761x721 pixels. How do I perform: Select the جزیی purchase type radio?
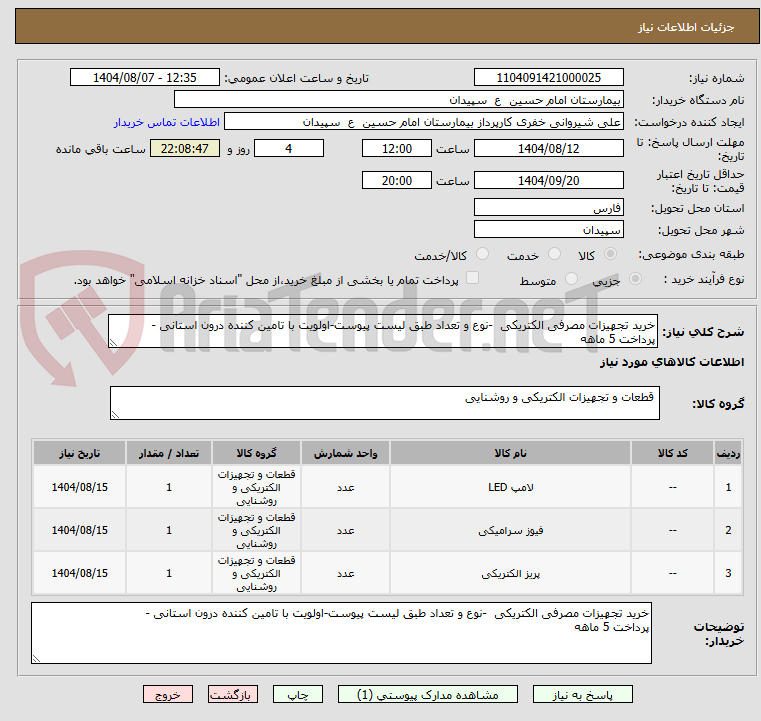(635, 279)
